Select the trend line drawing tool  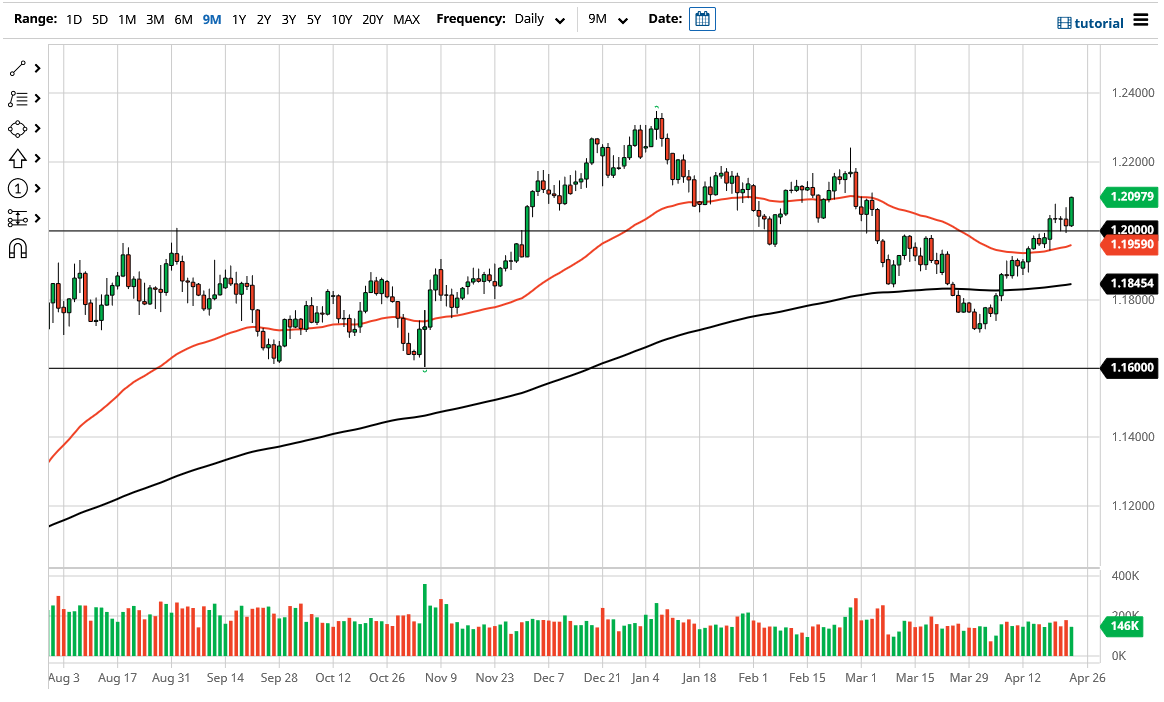17,68
